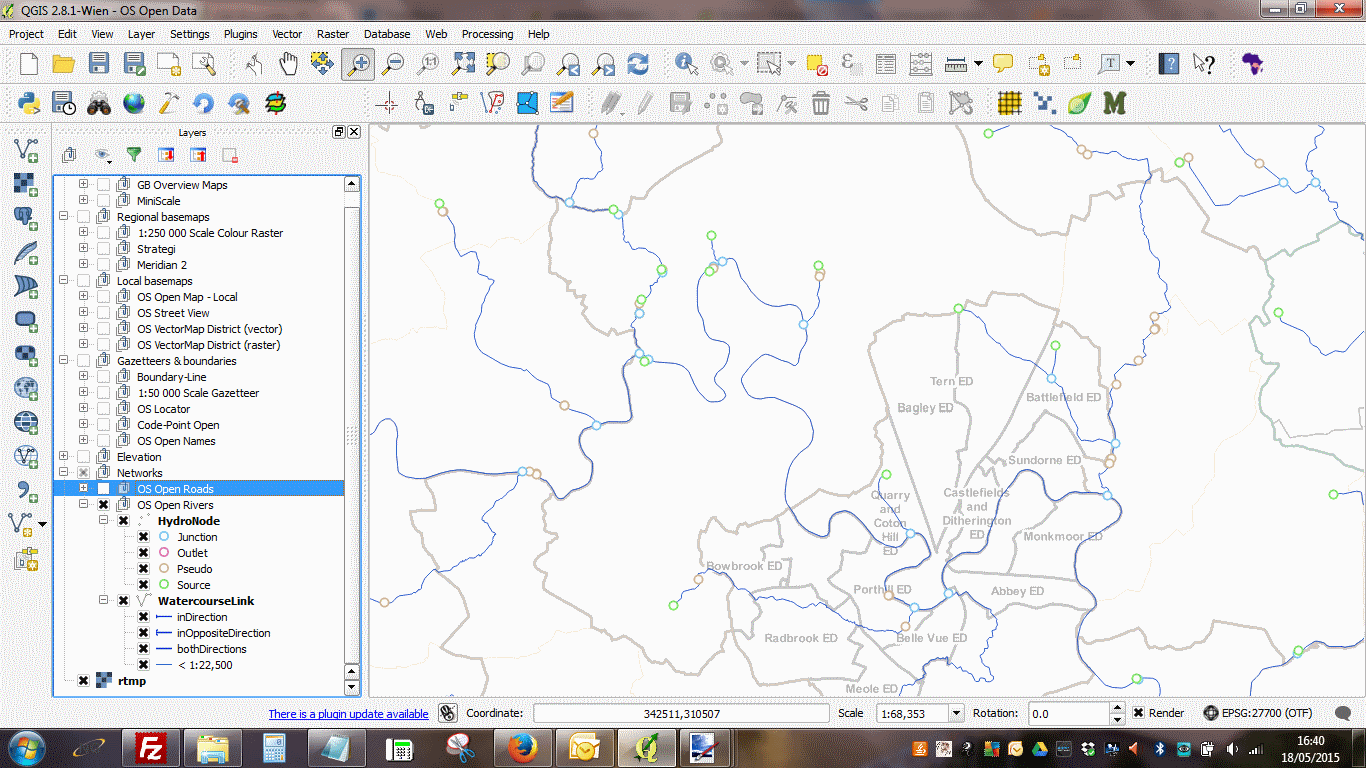This screenshot has width=1366, height=768.
Task: Open the Help Contents book icon
Action: pyautogui.click(x=1169, y=64)
